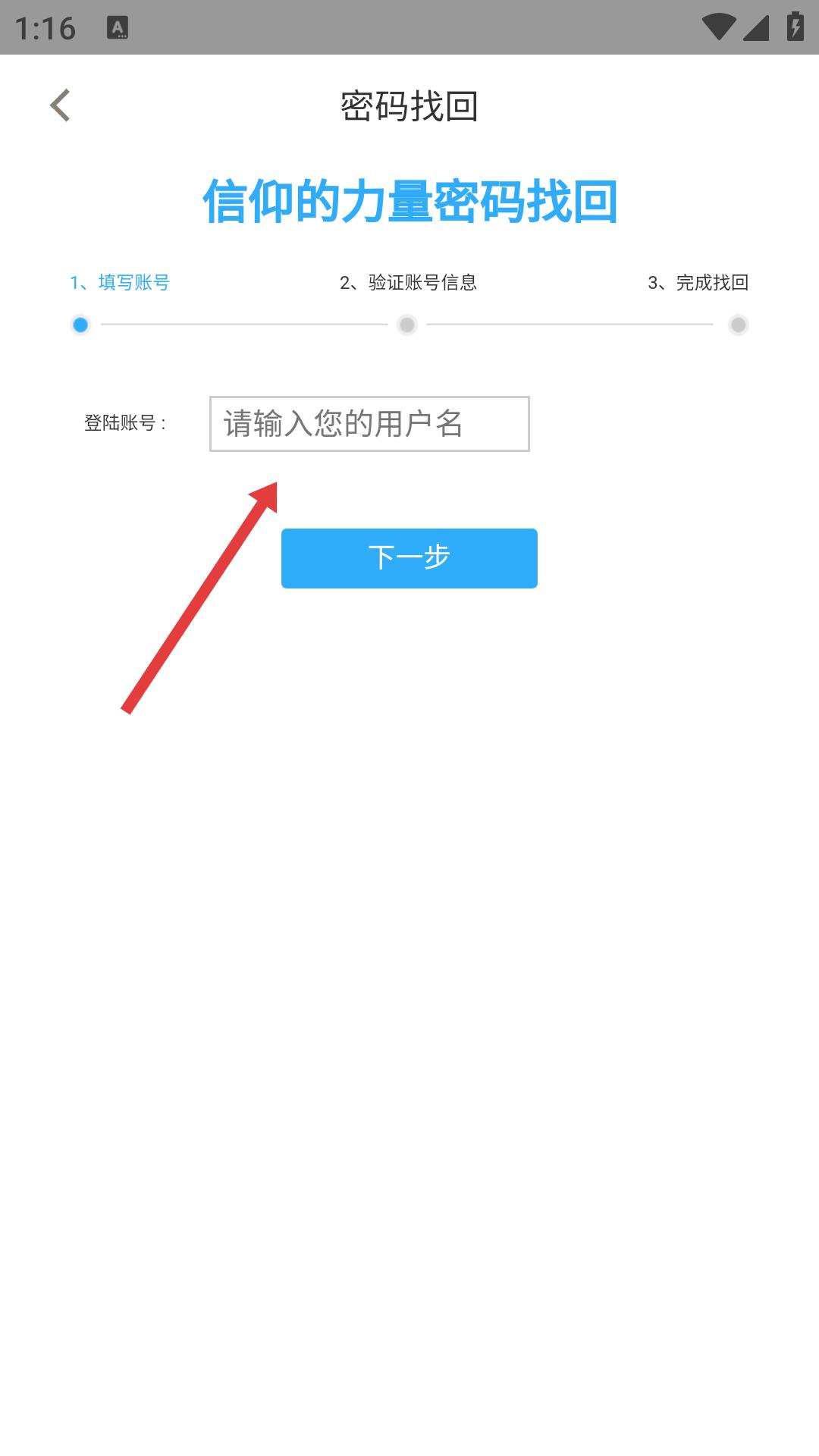Tap the clock showing 1:16

(45, 29)
